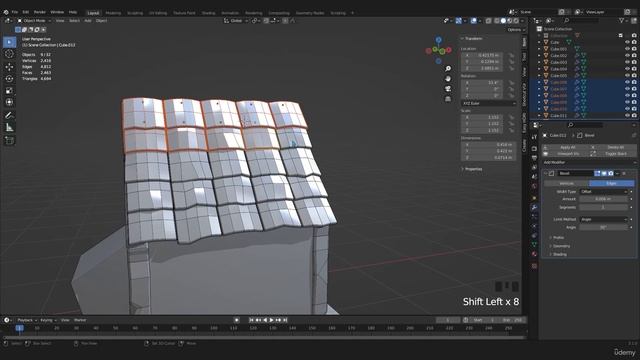Open the Render menu
Screen dimensions: 640x360
(x=40, y=12)
